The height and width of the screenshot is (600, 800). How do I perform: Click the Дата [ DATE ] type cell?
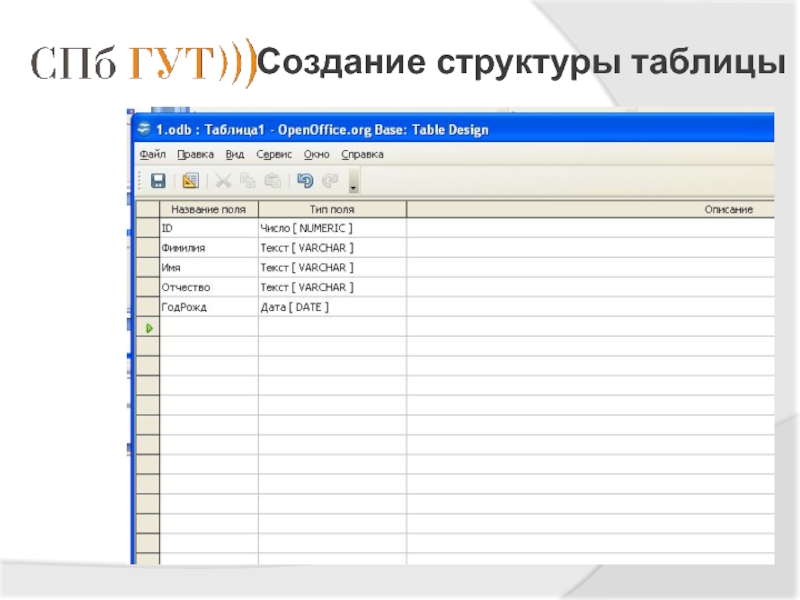click(332, 307)
